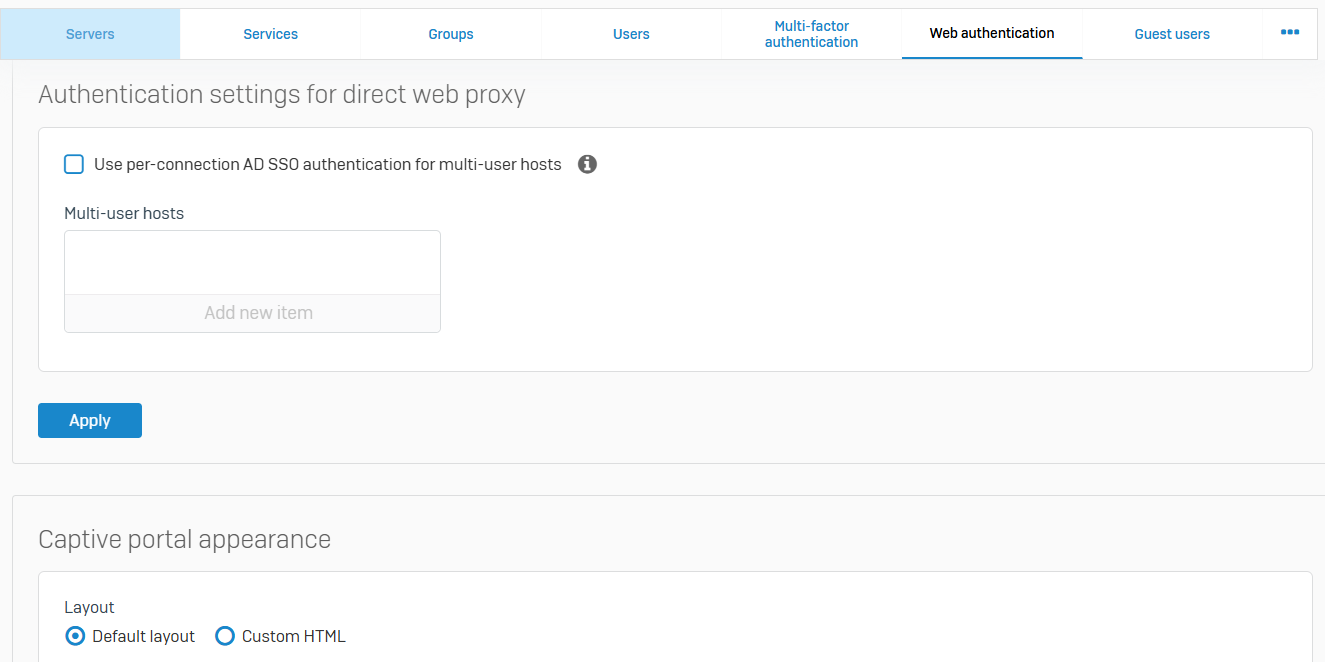This screenshot has width=1325, height=662.
Task: Select the Web authentication tab
Action: tap(992, 34)
